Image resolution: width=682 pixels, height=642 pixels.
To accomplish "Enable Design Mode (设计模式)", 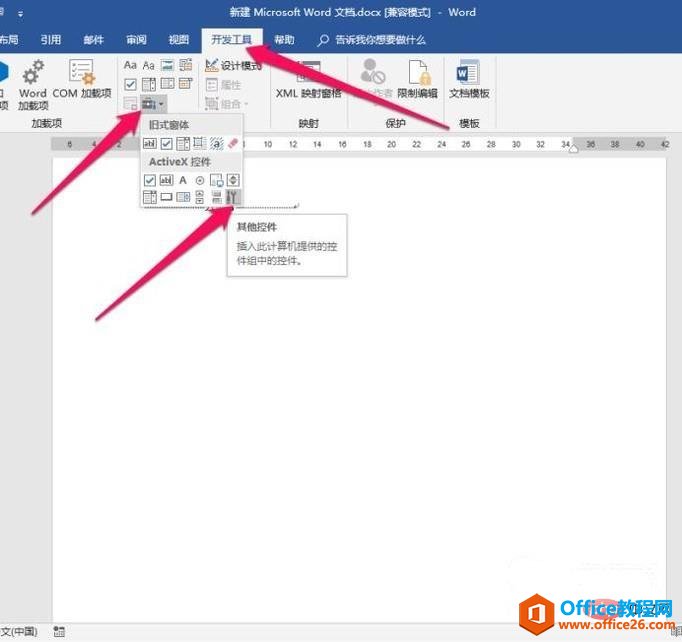I will (233, 66).
